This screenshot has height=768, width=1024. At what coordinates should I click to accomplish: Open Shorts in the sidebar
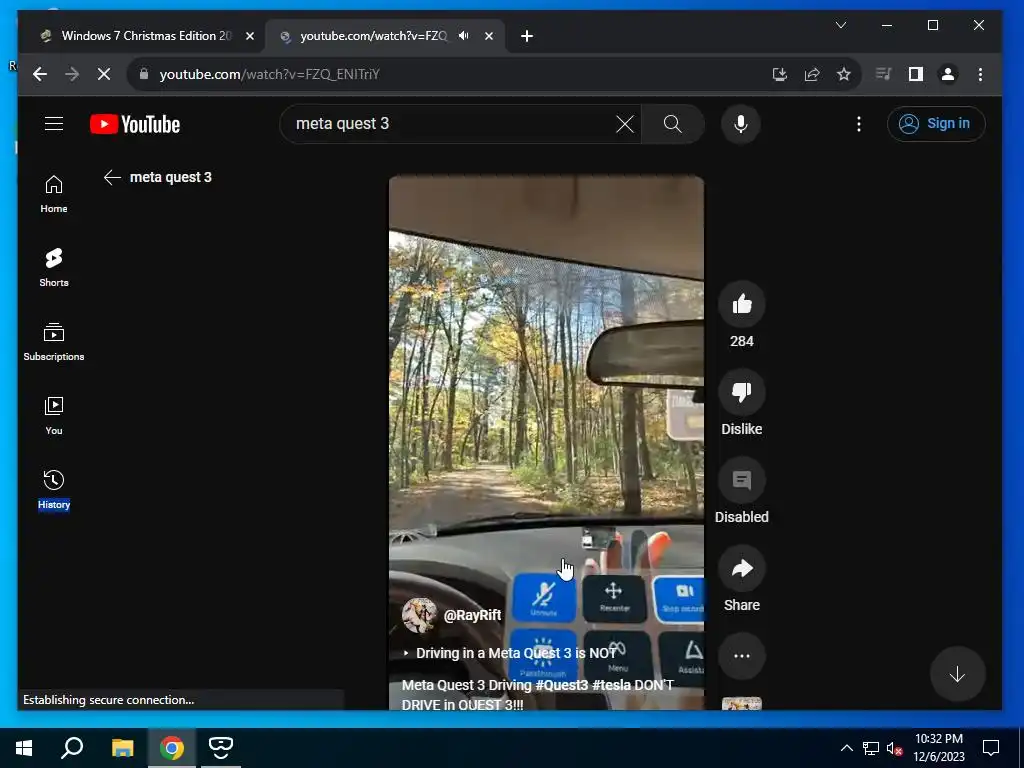point(54,268)
